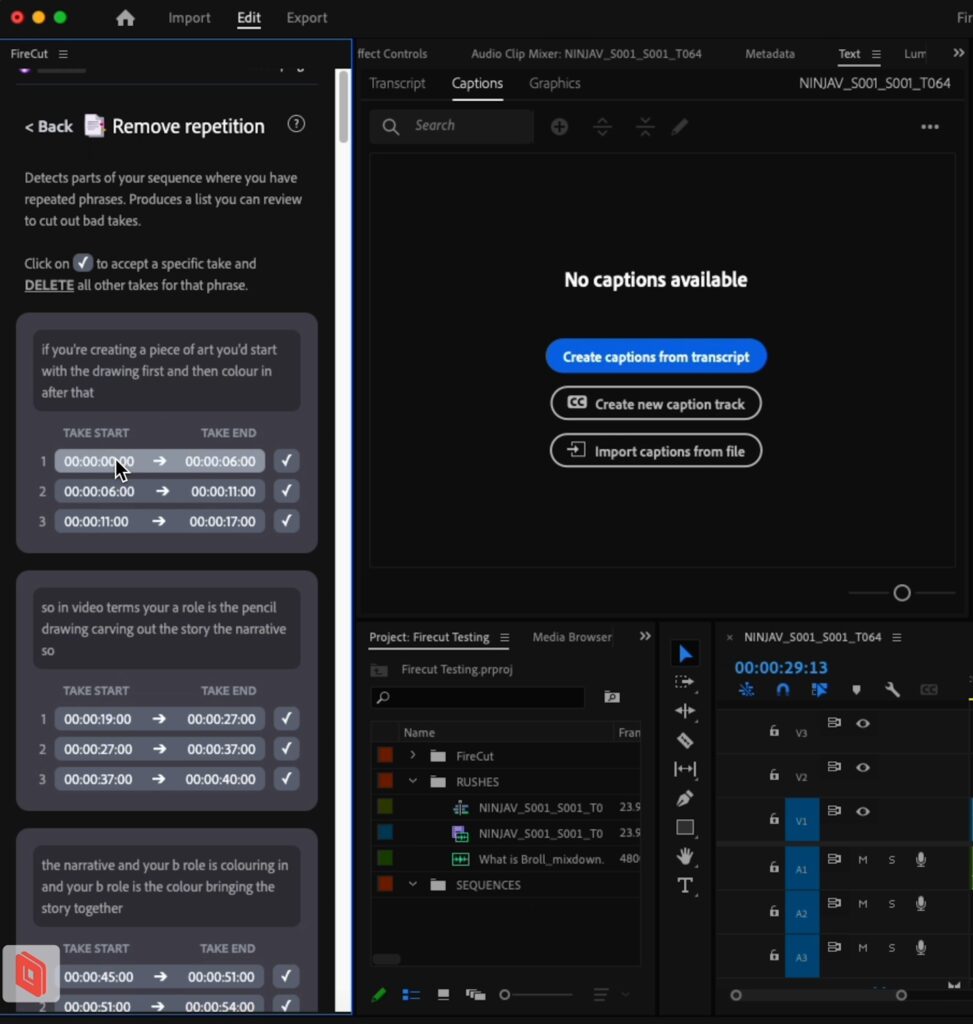Select the Track Select Forward tool
The image size is (973, 1024).
click(x=685, y=682)
